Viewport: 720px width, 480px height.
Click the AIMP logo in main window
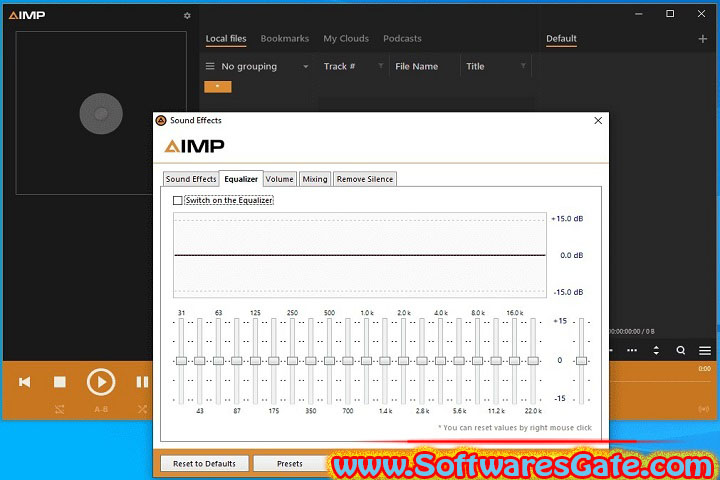click(x=27, y=15)
